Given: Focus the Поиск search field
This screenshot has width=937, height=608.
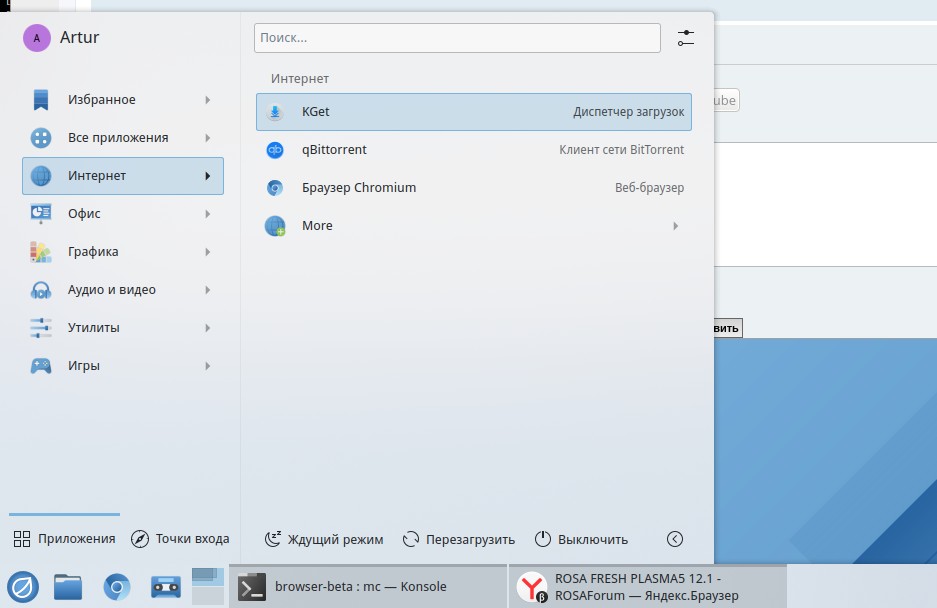Looking at the screenshot, I should click(457, 38).
